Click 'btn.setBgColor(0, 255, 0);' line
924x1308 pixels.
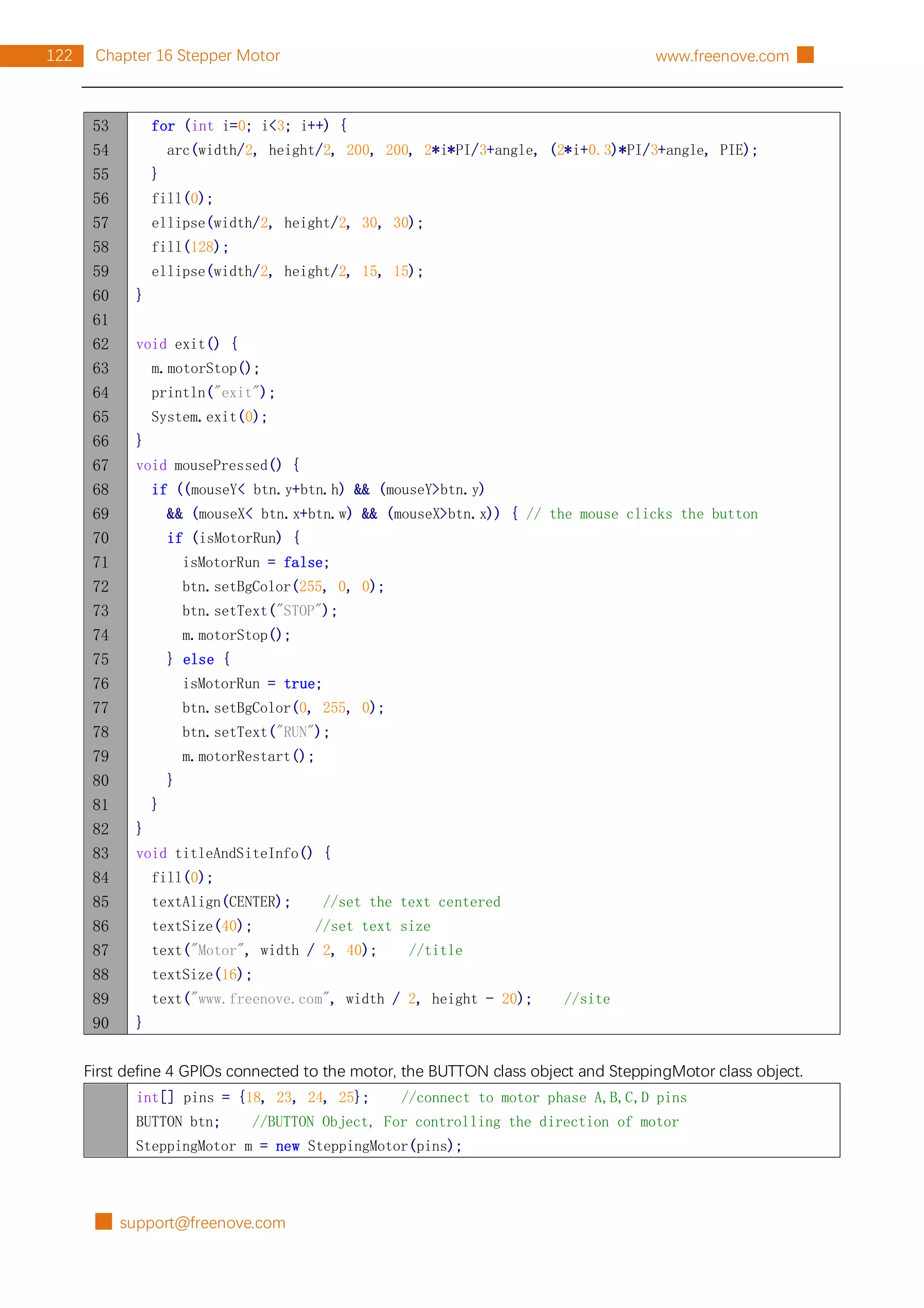[283, 708]
